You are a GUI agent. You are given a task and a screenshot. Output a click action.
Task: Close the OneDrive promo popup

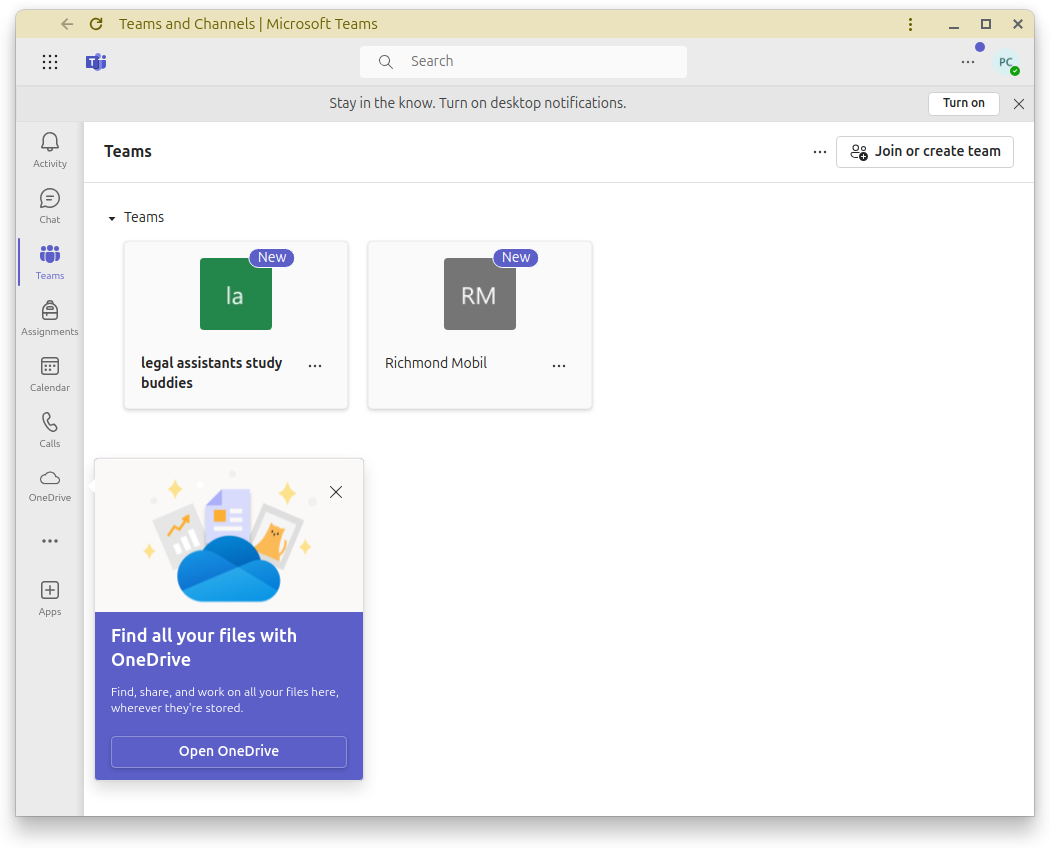(336, 492)
